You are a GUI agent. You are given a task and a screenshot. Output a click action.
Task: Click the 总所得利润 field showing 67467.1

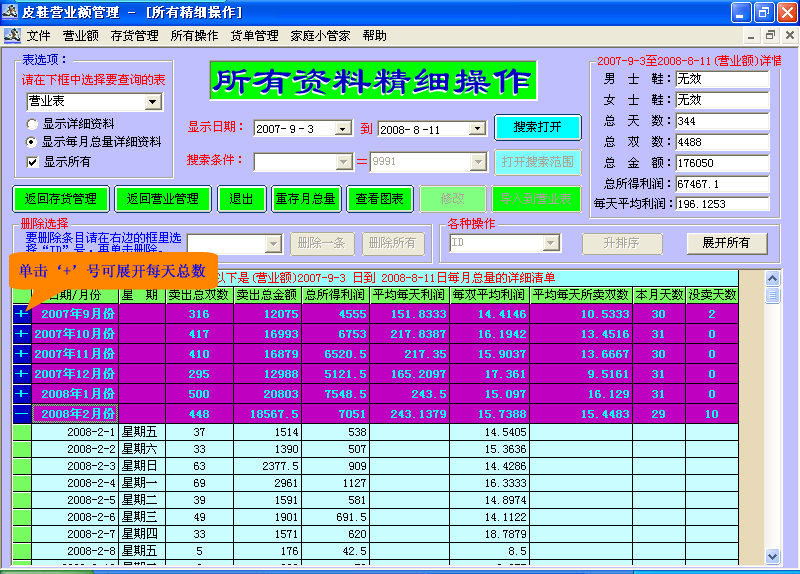point(722,184)
